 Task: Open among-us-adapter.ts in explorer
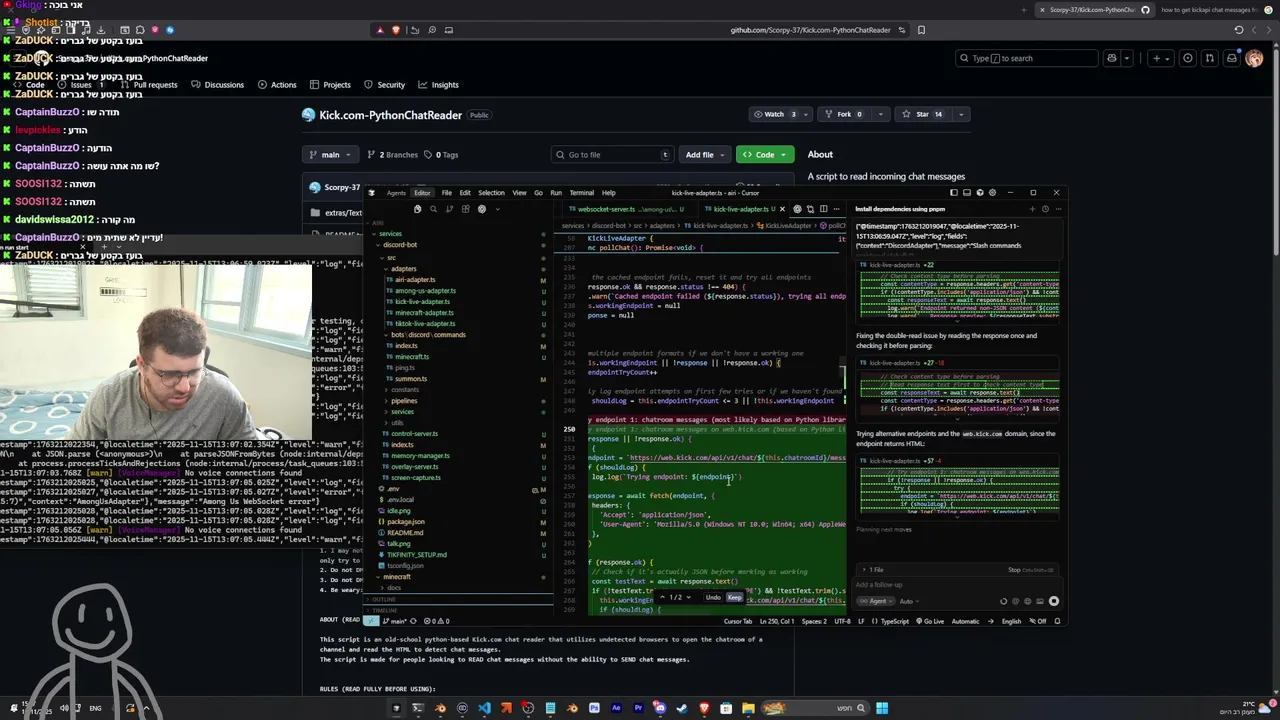(x=425, y=291)
